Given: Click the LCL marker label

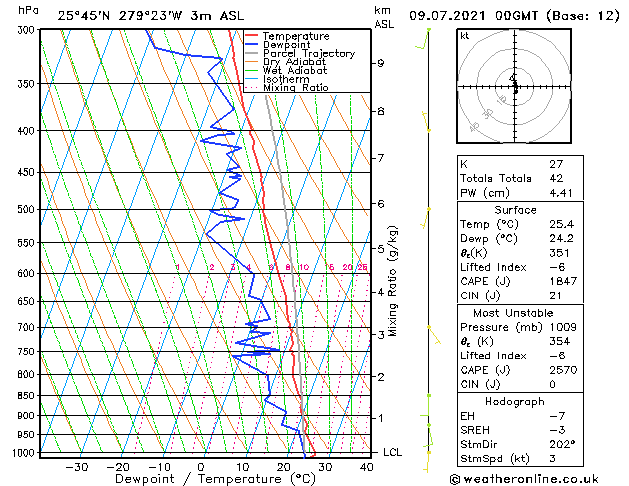Looking at the screenshot, I should pos(393,453).
